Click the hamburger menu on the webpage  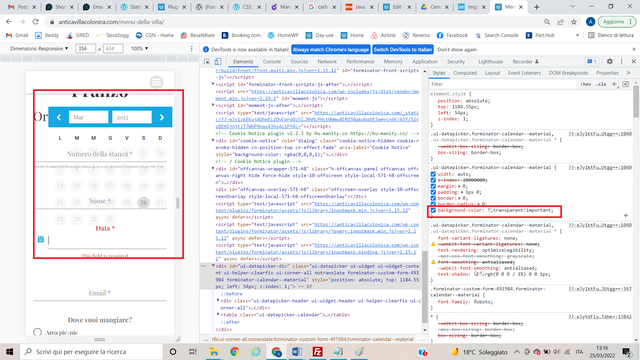pyautogui.click(x=156, y=82)
